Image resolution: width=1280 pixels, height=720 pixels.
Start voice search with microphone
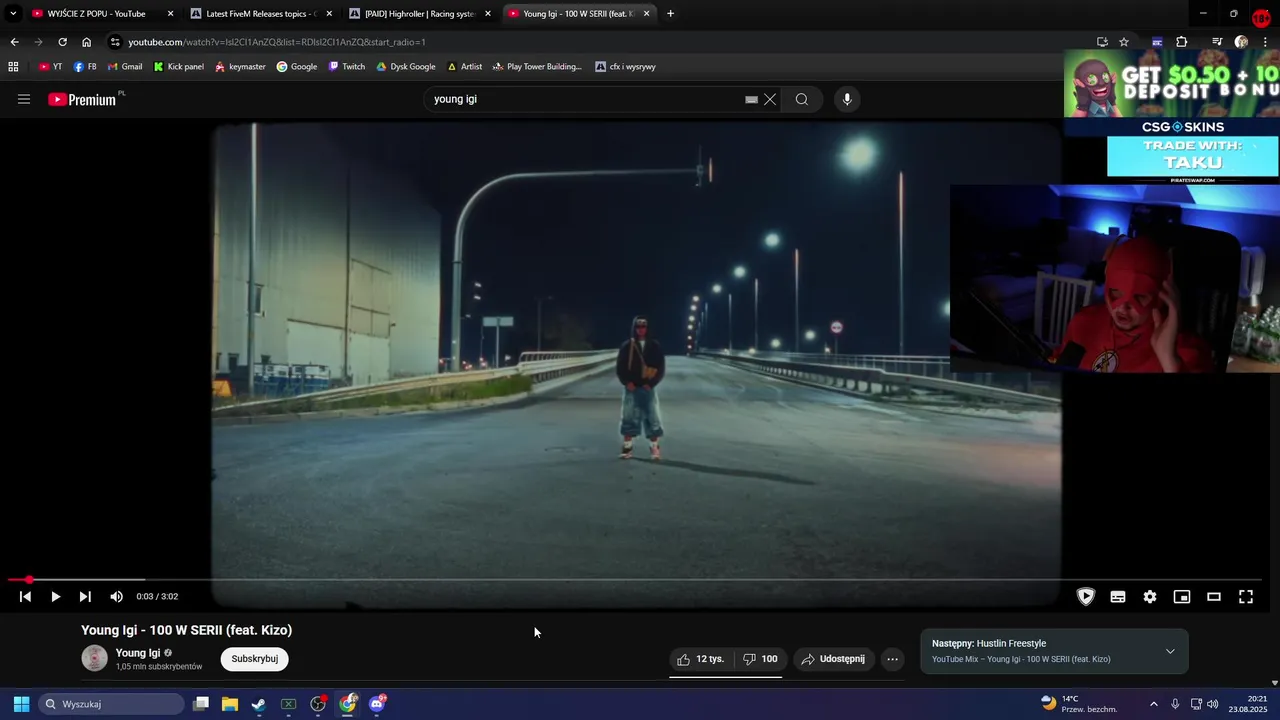coord(847,99)
